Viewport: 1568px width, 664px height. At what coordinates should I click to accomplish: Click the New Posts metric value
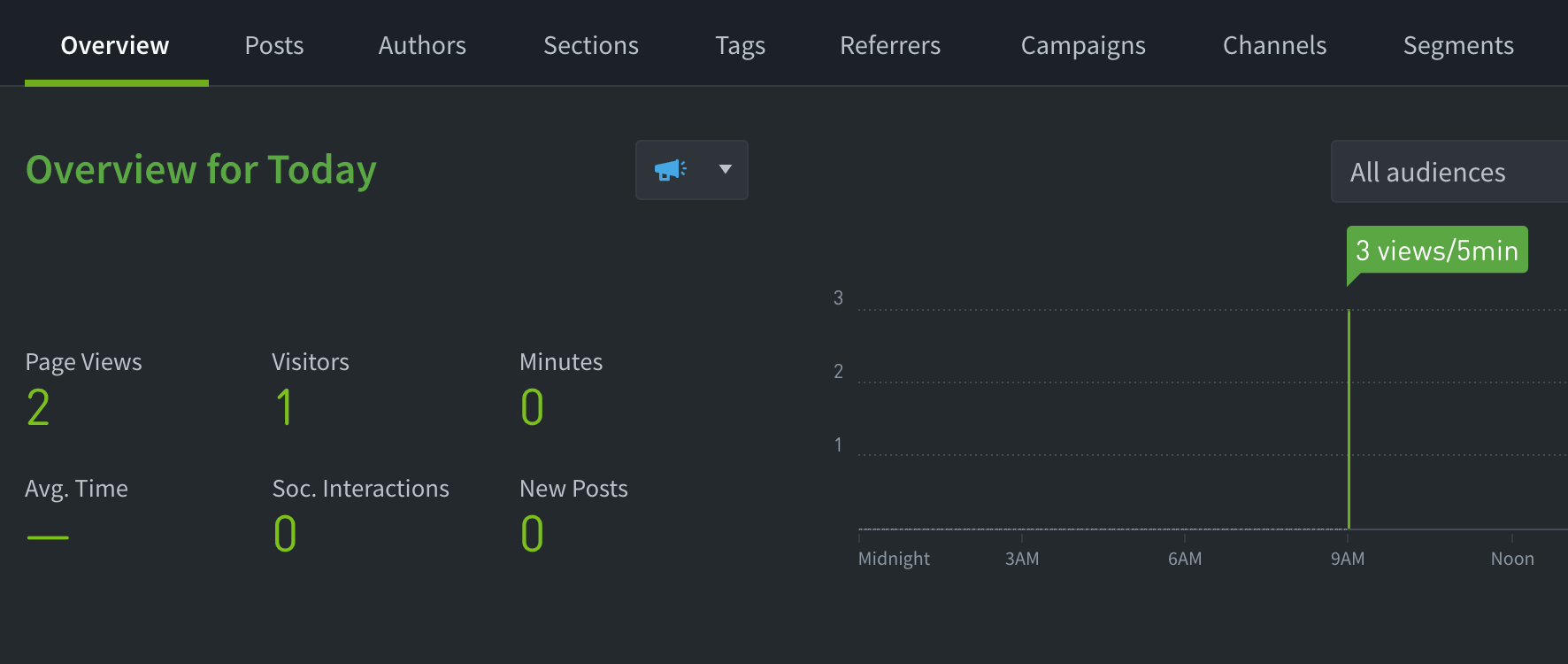tap(532, 533)
